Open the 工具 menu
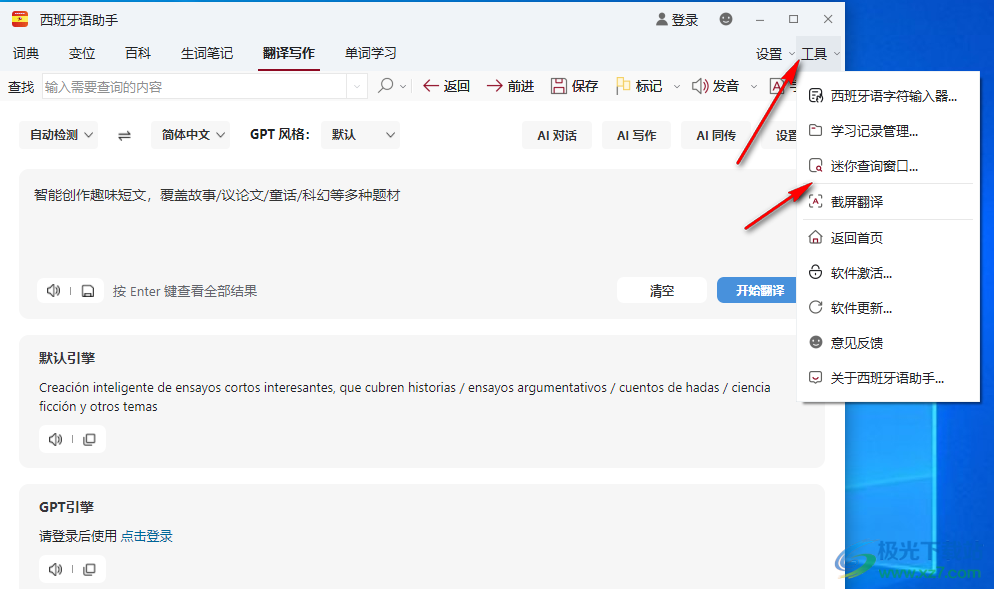This screenshot has height=589, width=994. point(820,54)
